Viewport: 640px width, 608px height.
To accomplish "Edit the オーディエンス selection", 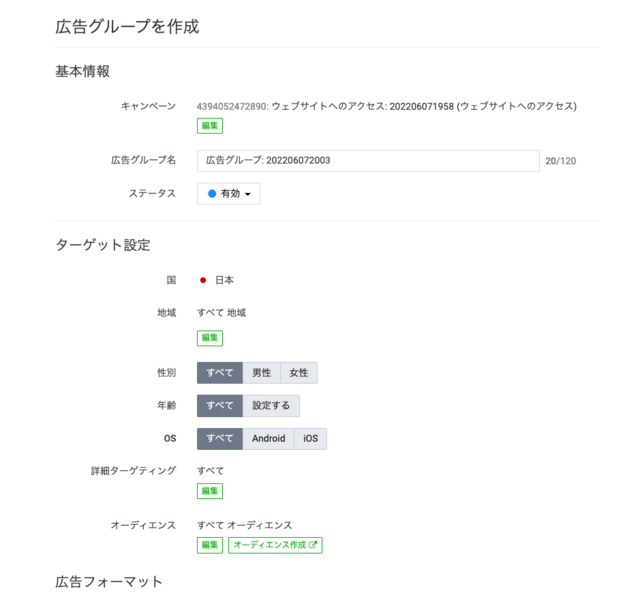I will 210,545.
